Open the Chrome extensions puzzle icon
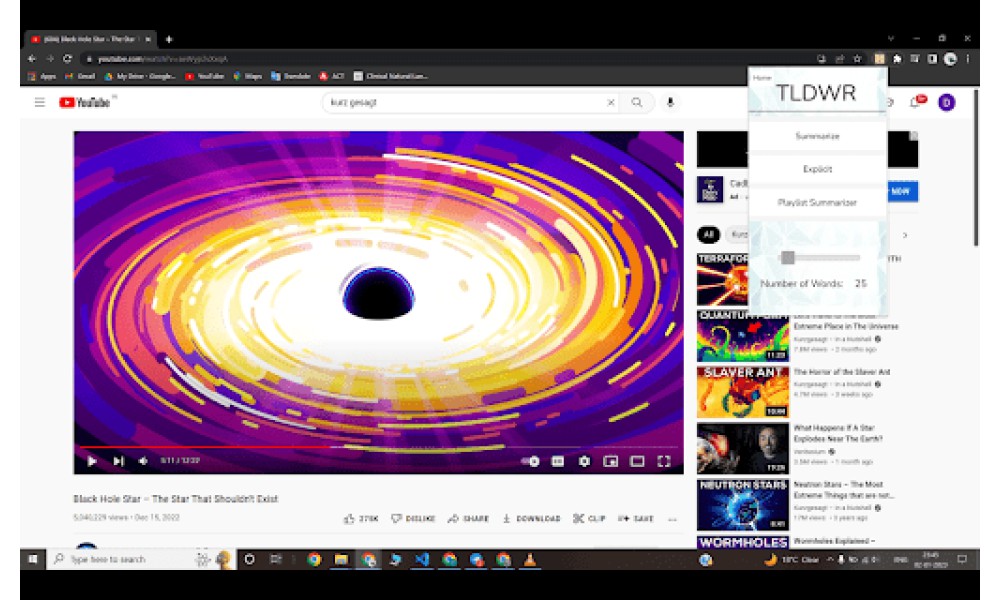 897,59
